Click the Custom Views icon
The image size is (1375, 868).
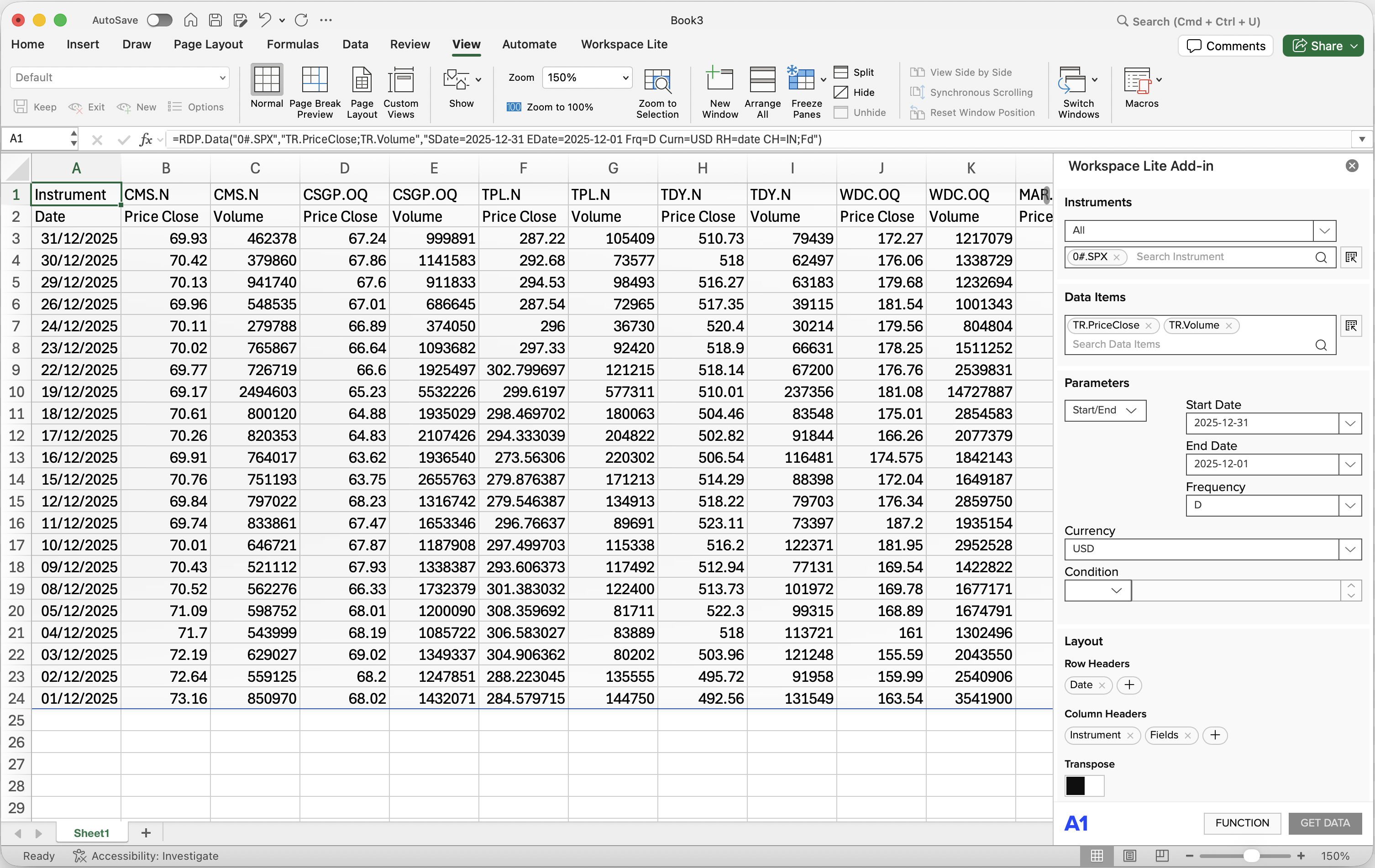click(x=401, y=80)
